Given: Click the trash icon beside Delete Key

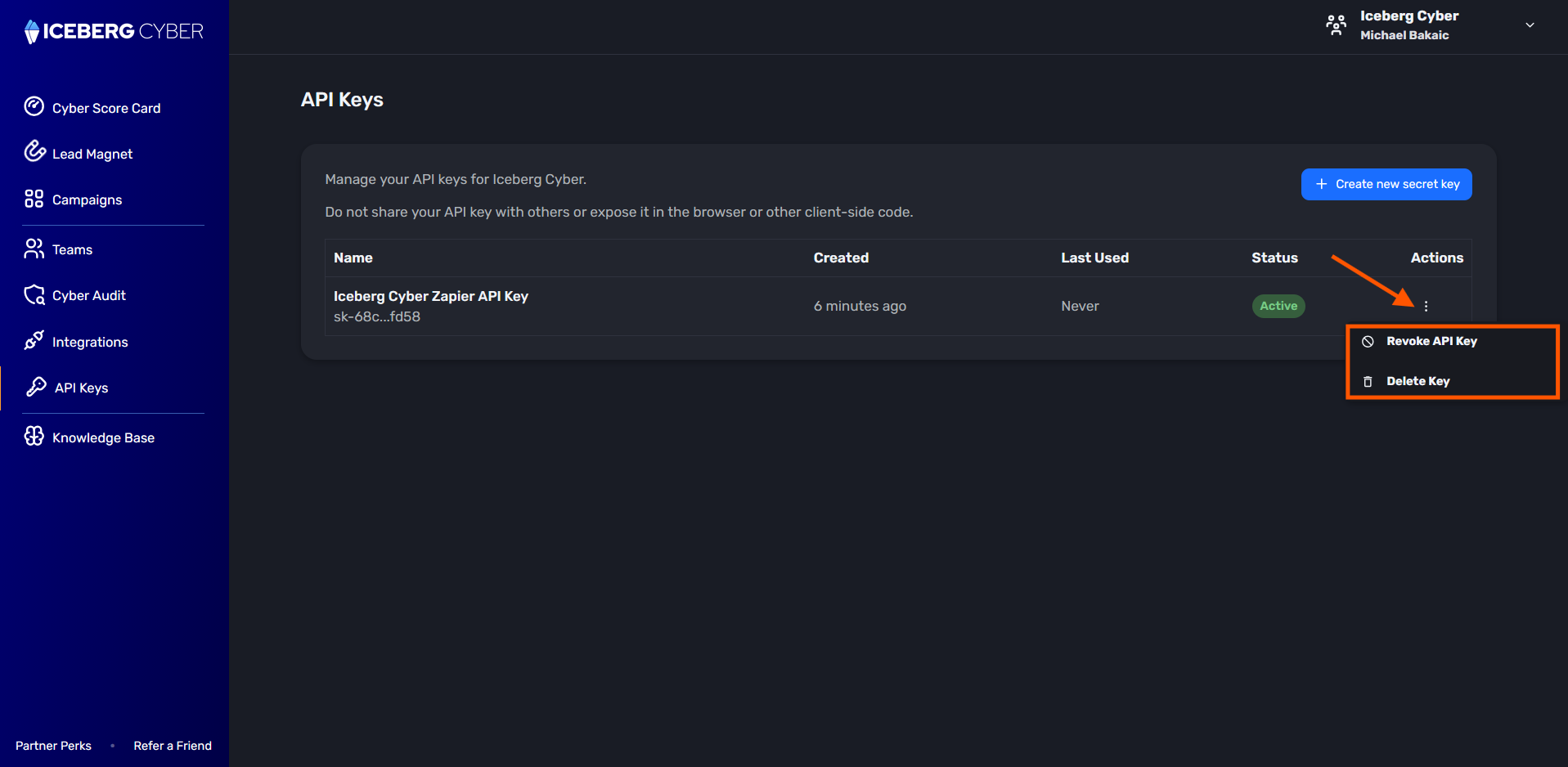Looking at the screenshot, I should [1368, 382].
